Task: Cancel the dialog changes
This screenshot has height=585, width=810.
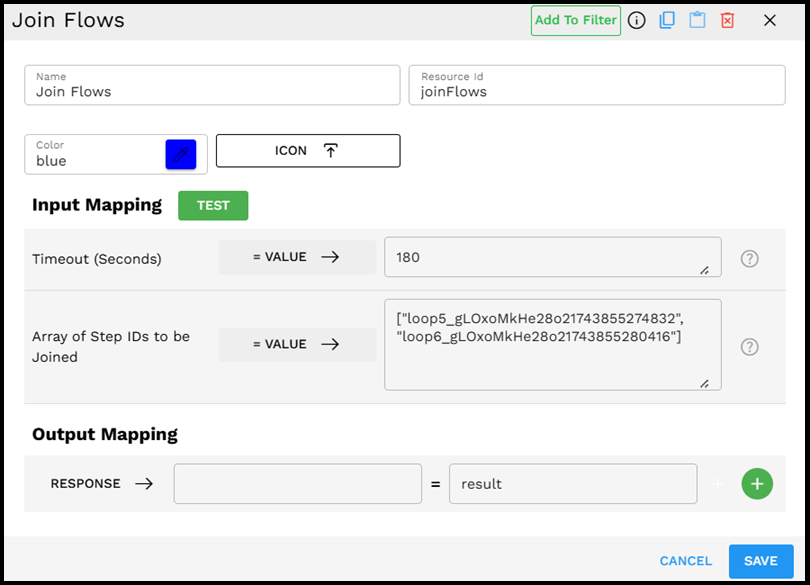Action: coord(685,561)
